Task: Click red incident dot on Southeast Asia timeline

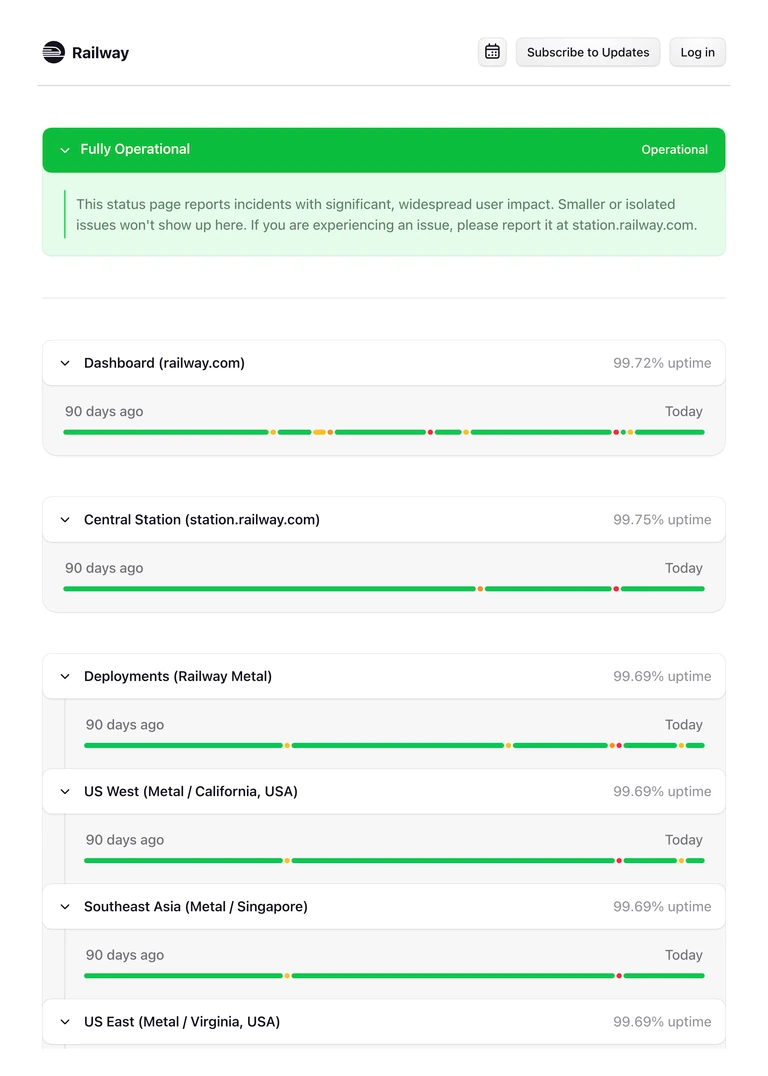Action: click(619, 976)
